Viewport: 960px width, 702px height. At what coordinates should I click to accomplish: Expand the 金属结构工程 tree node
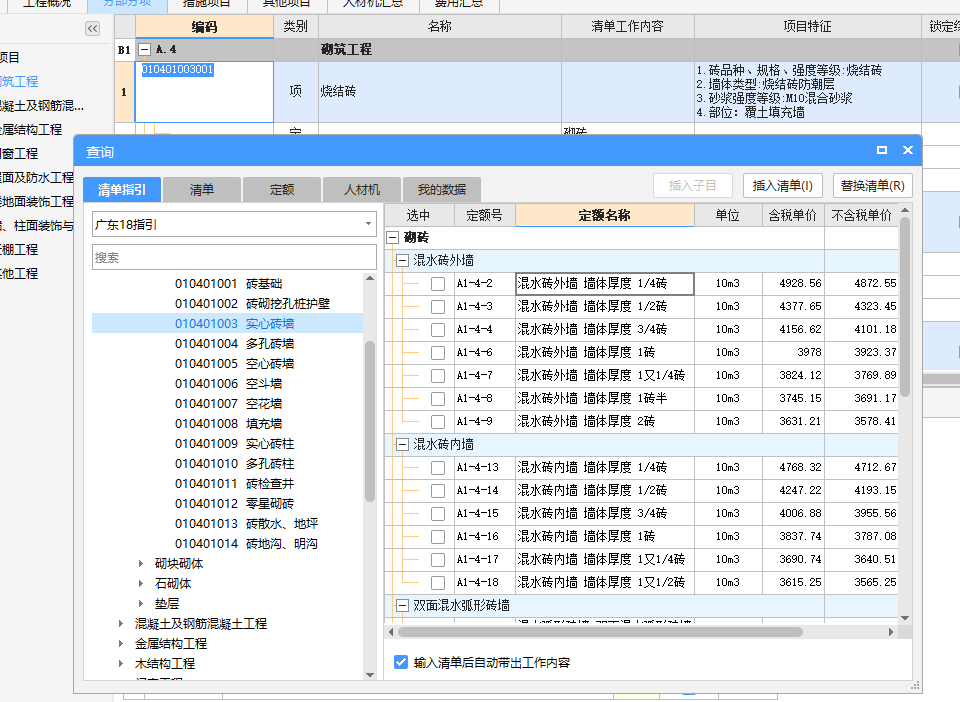121,644
